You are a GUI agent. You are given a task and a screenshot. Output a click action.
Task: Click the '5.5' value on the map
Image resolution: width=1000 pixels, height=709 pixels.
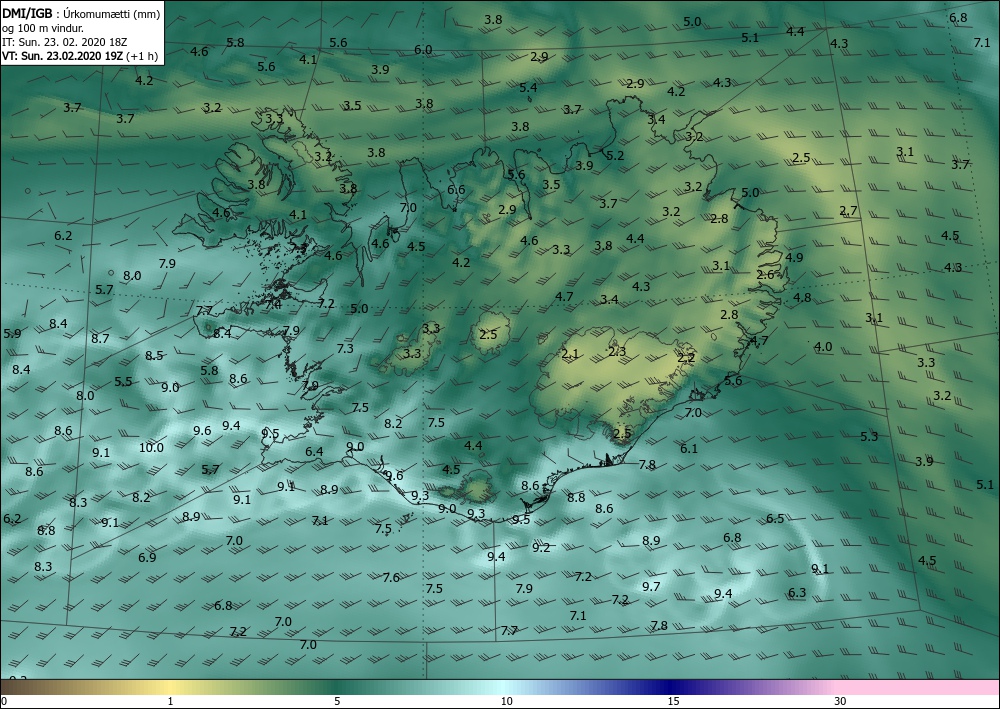pos(123,382)
